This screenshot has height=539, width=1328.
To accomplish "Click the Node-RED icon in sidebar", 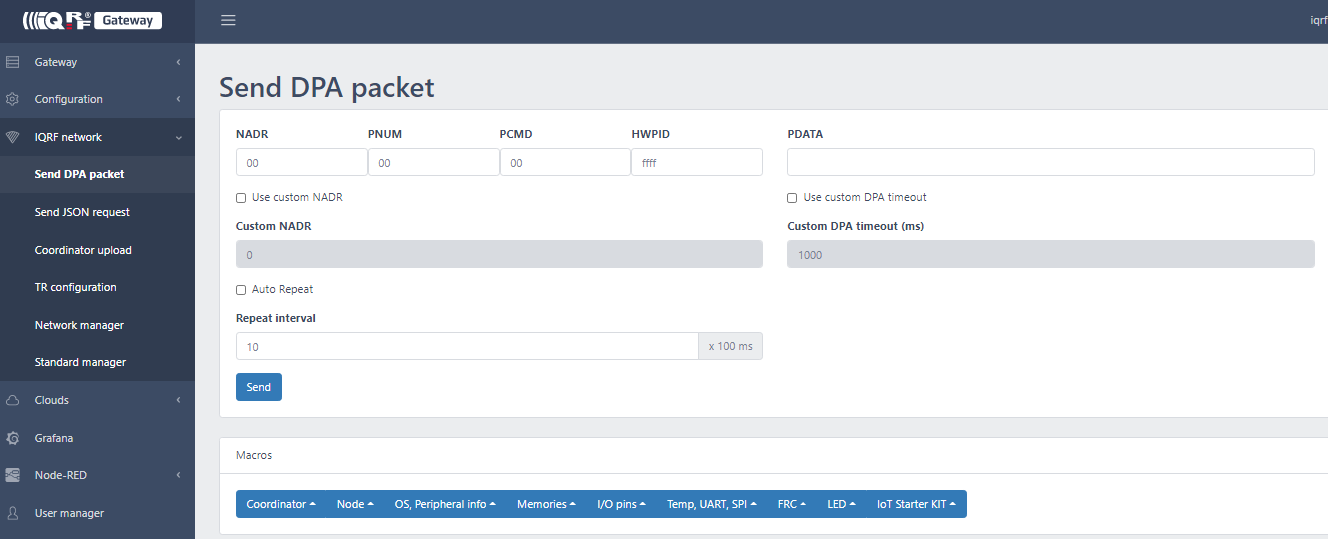I will pyautogui.click(x=13, y=475).
